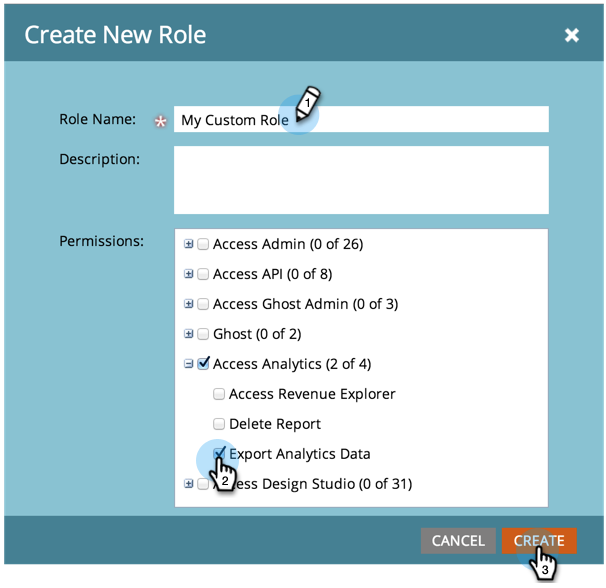606x588 pixels.
Task: Click into the Description text area
Action: 361,180
